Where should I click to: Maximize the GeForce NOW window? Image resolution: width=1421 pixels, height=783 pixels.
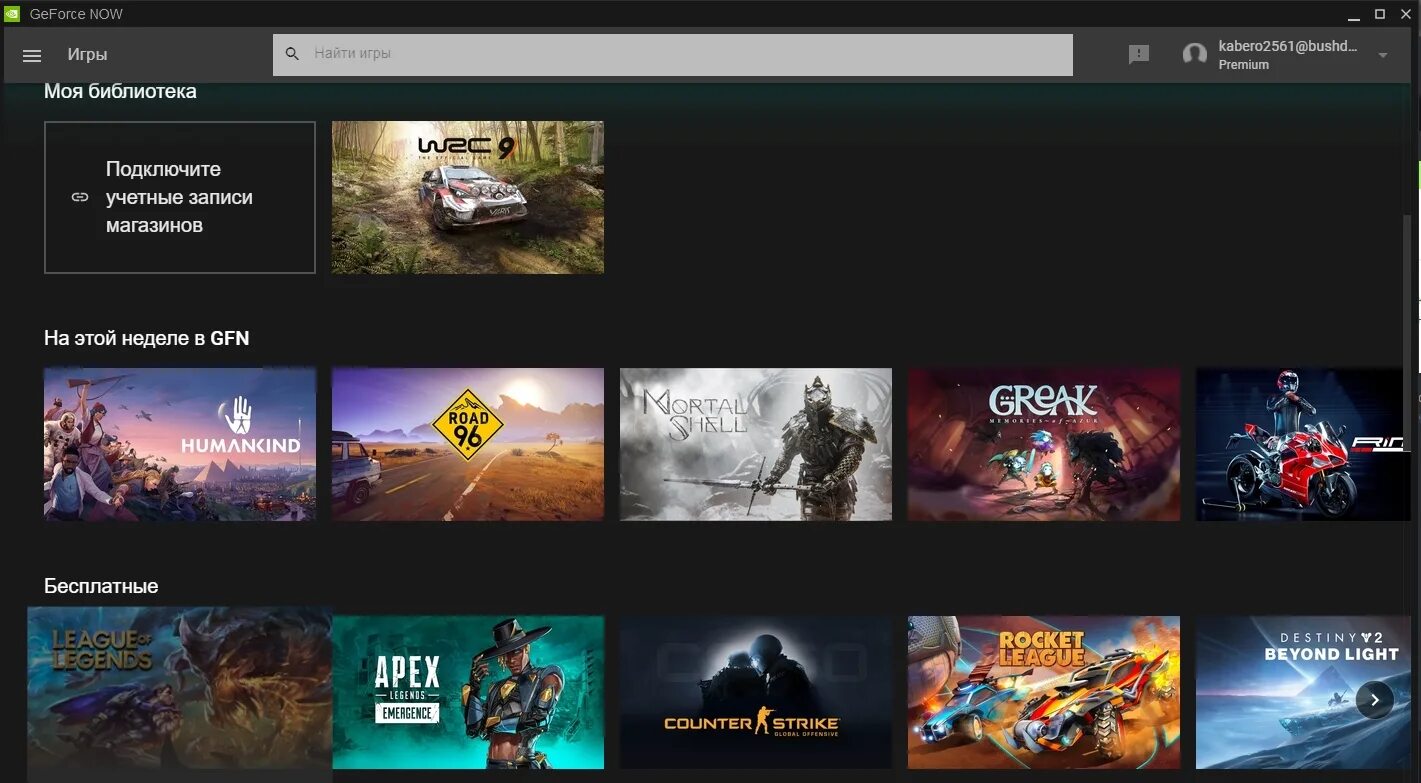click(x=1380, y=14)
